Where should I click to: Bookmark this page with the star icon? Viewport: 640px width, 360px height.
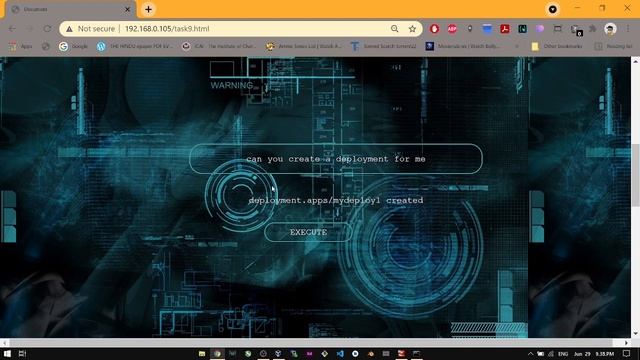[x=412, y=29]
